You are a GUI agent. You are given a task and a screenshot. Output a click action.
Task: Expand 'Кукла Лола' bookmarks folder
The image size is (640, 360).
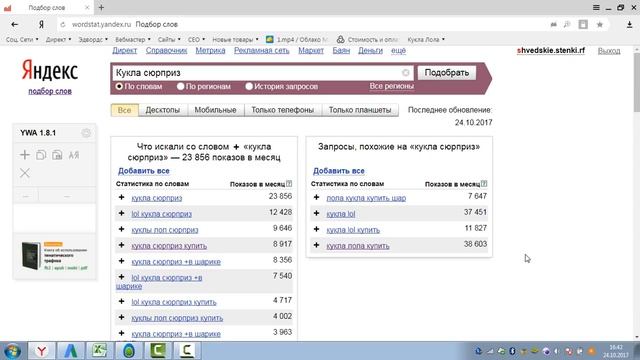pos(426,40)
